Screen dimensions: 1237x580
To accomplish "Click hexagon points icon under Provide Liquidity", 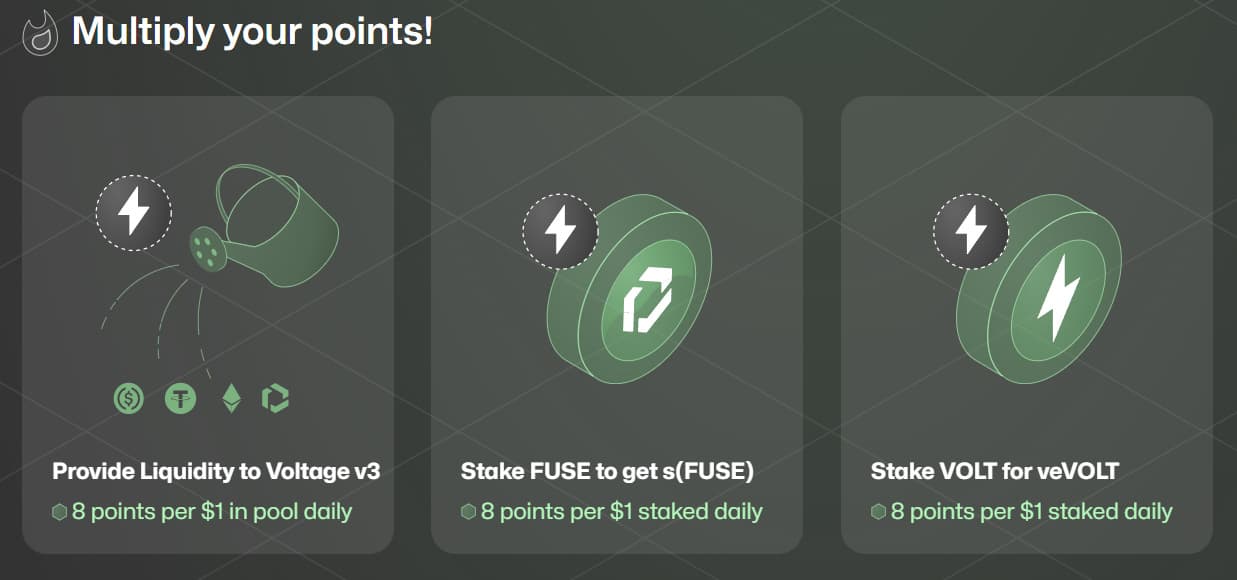I will click(x=60, y=512).
